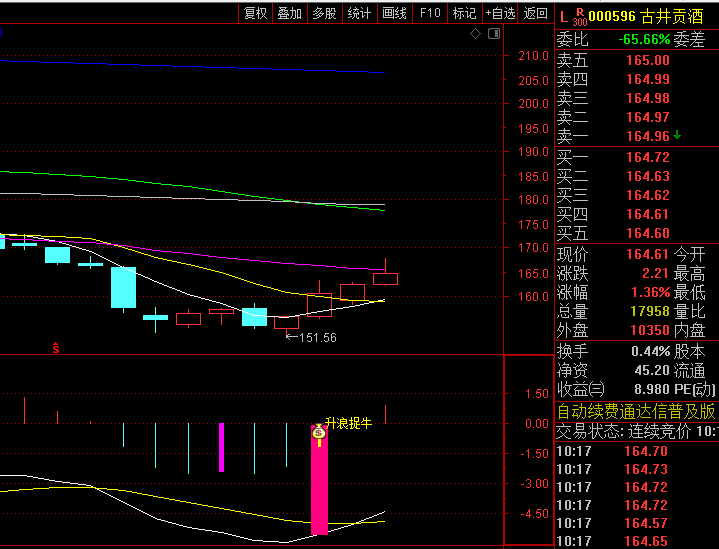Image resolution: width=719 pixels, height=549 pixels.
Task: Click the 复权 toolbar button
Action: (255, 13)
